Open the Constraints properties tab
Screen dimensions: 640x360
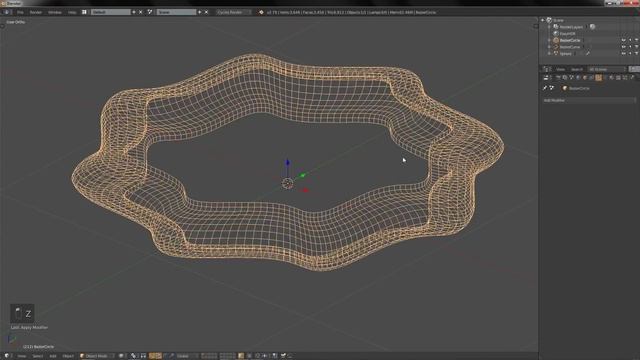(591, 78)
